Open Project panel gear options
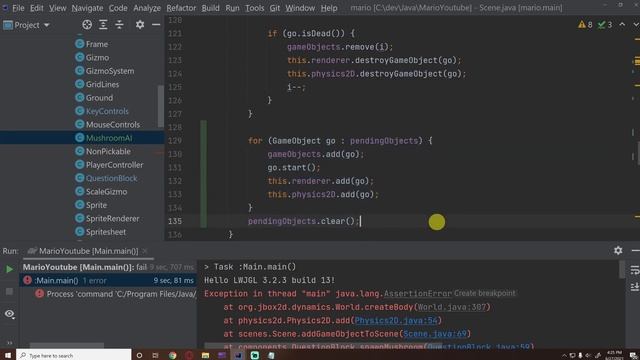The width and height of the screenshot is (640, 360). (x=140, y=25)
